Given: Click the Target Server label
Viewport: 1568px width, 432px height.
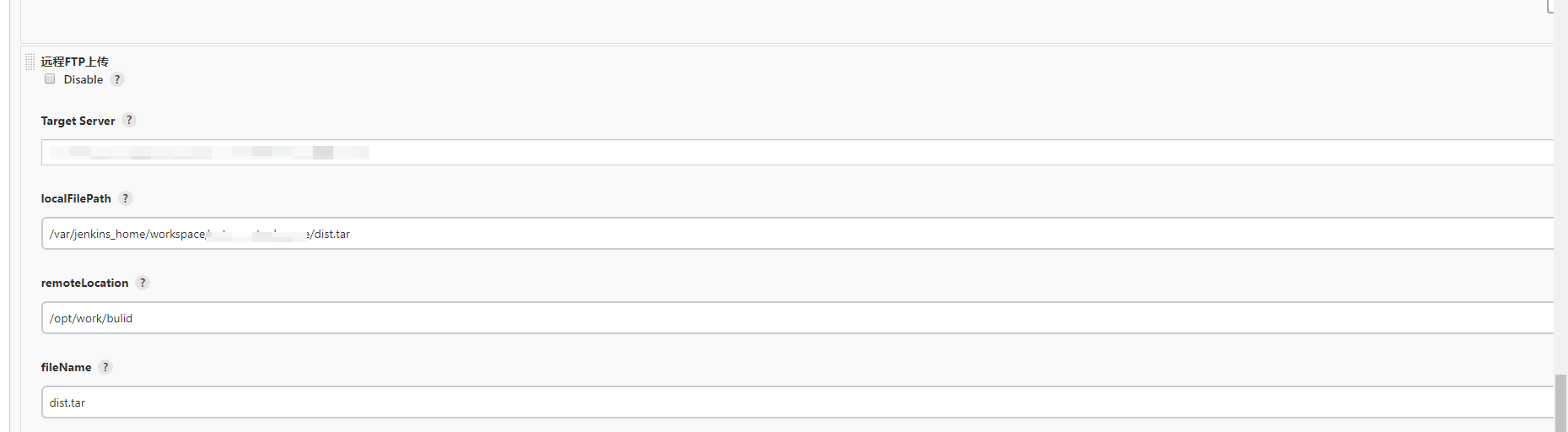Looking at the screenshot, I should coord(78,121).
